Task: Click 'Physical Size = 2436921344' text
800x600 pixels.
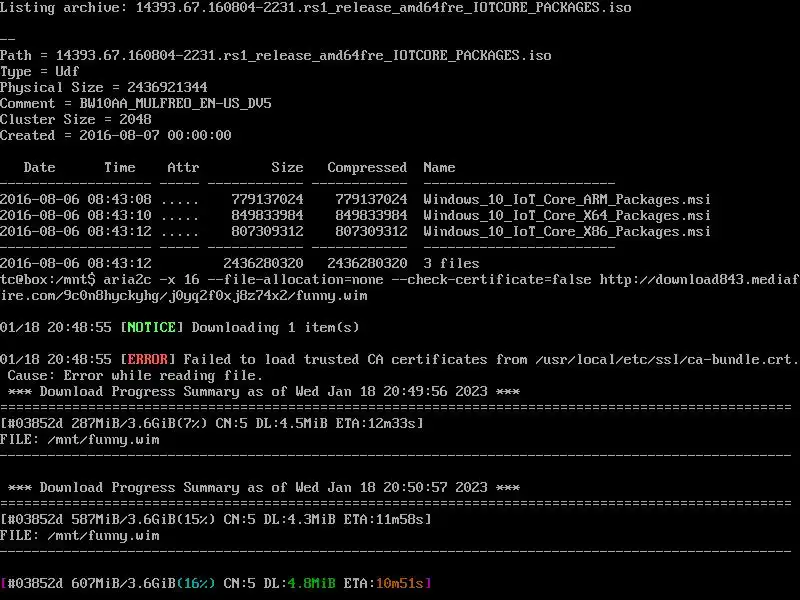Action: 104,87
